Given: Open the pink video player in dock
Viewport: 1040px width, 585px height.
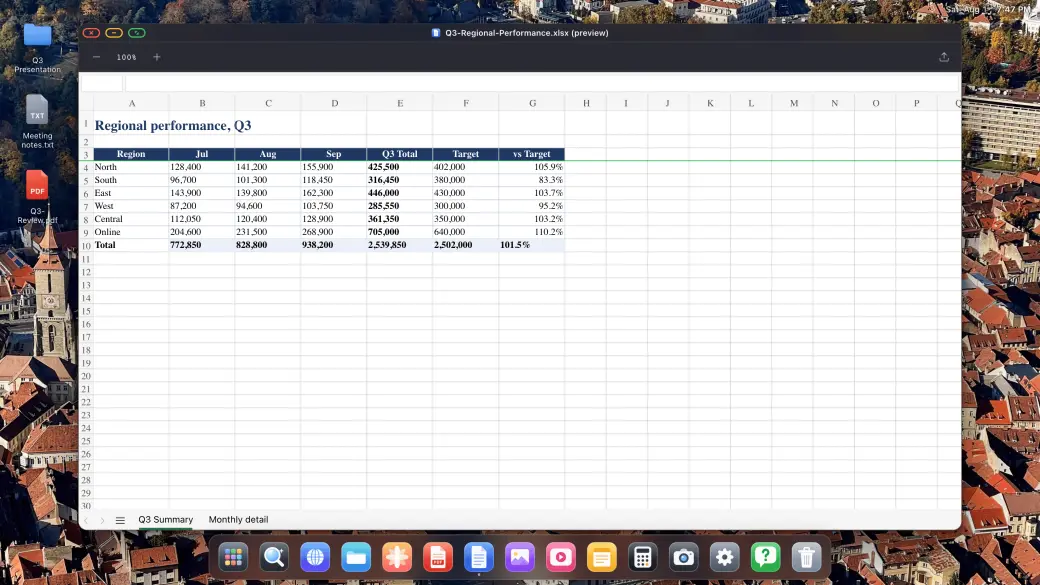Looking at the screenshot, I should [x=560, y=557].
